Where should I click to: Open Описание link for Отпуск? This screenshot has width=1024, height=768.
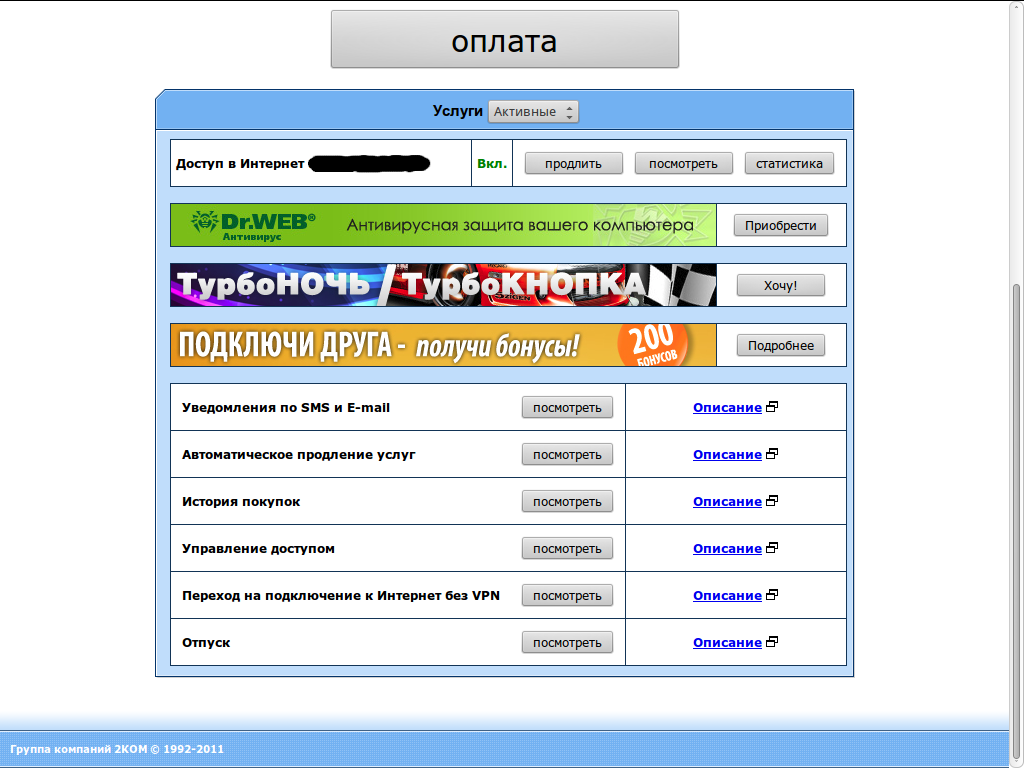728,643
